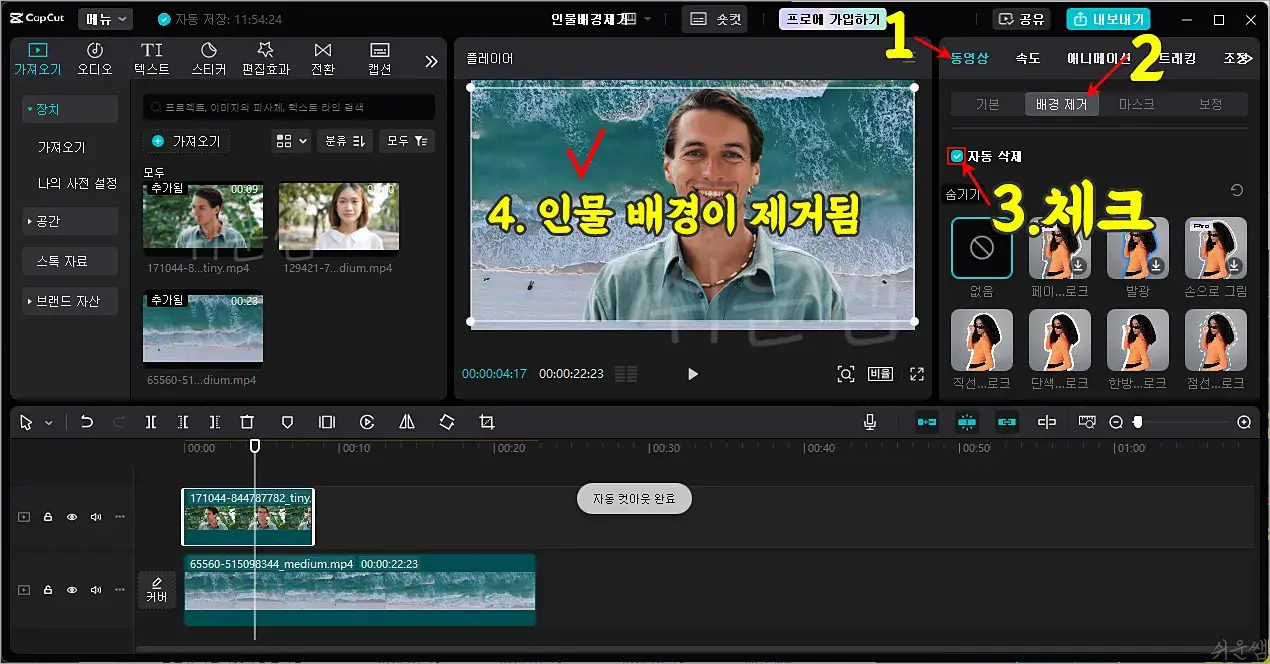
Task: Open the 모두 filter dropdown
Action: pos(407,141)
